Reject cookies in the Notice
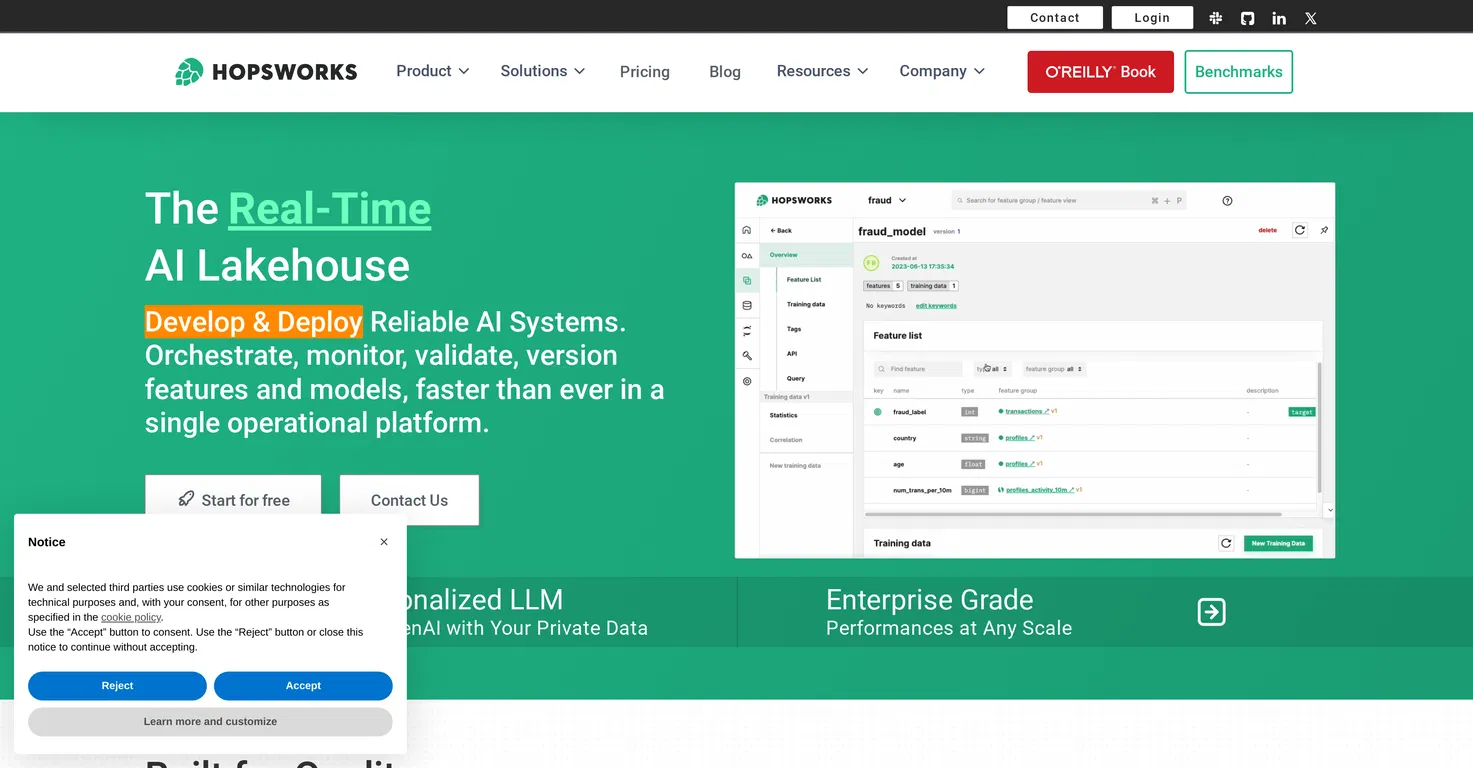Screen dimensions: 1473x768 (117, 686)
